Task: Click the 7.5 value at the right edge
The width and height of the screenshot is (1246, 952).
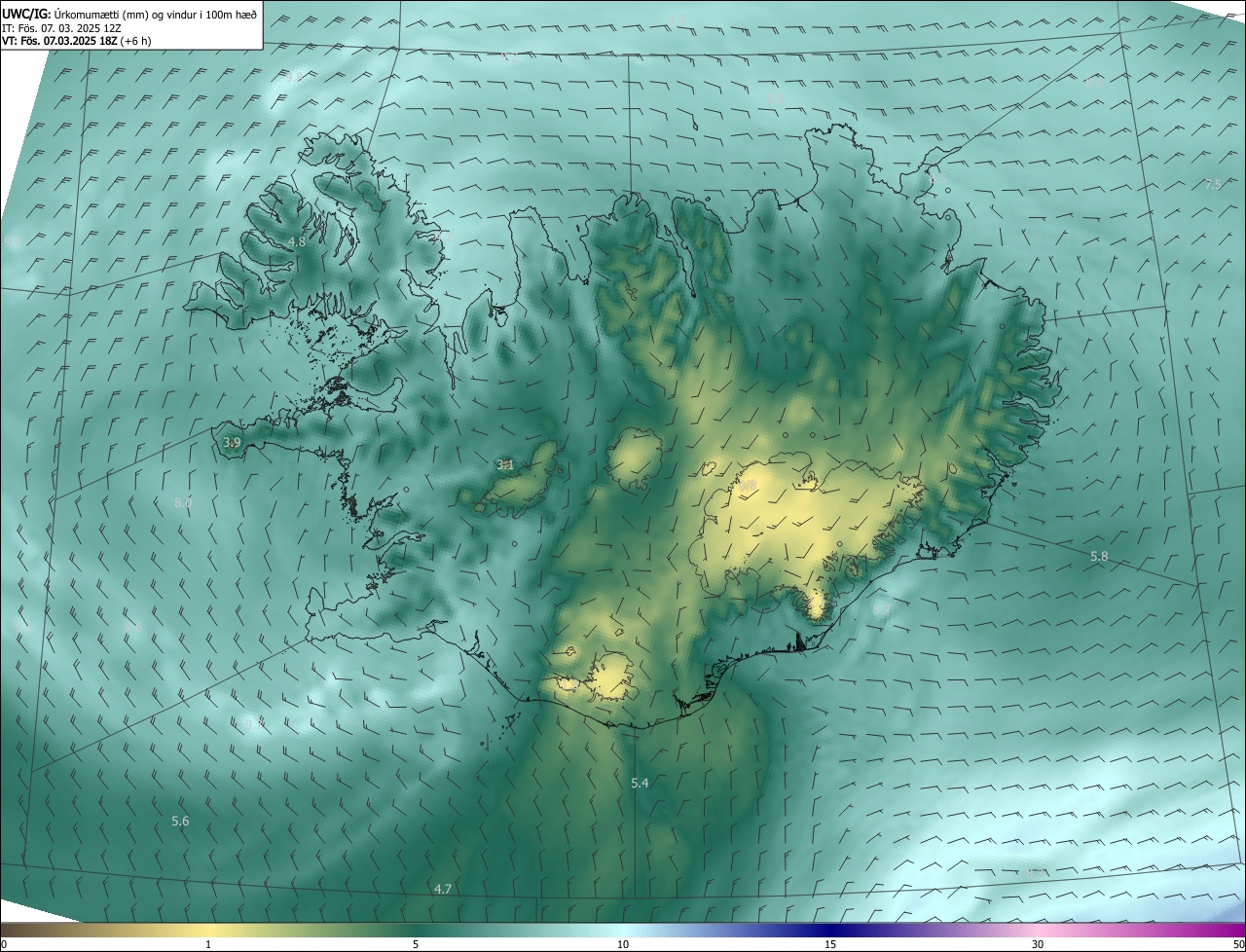Action: (x=1213, y=185)
